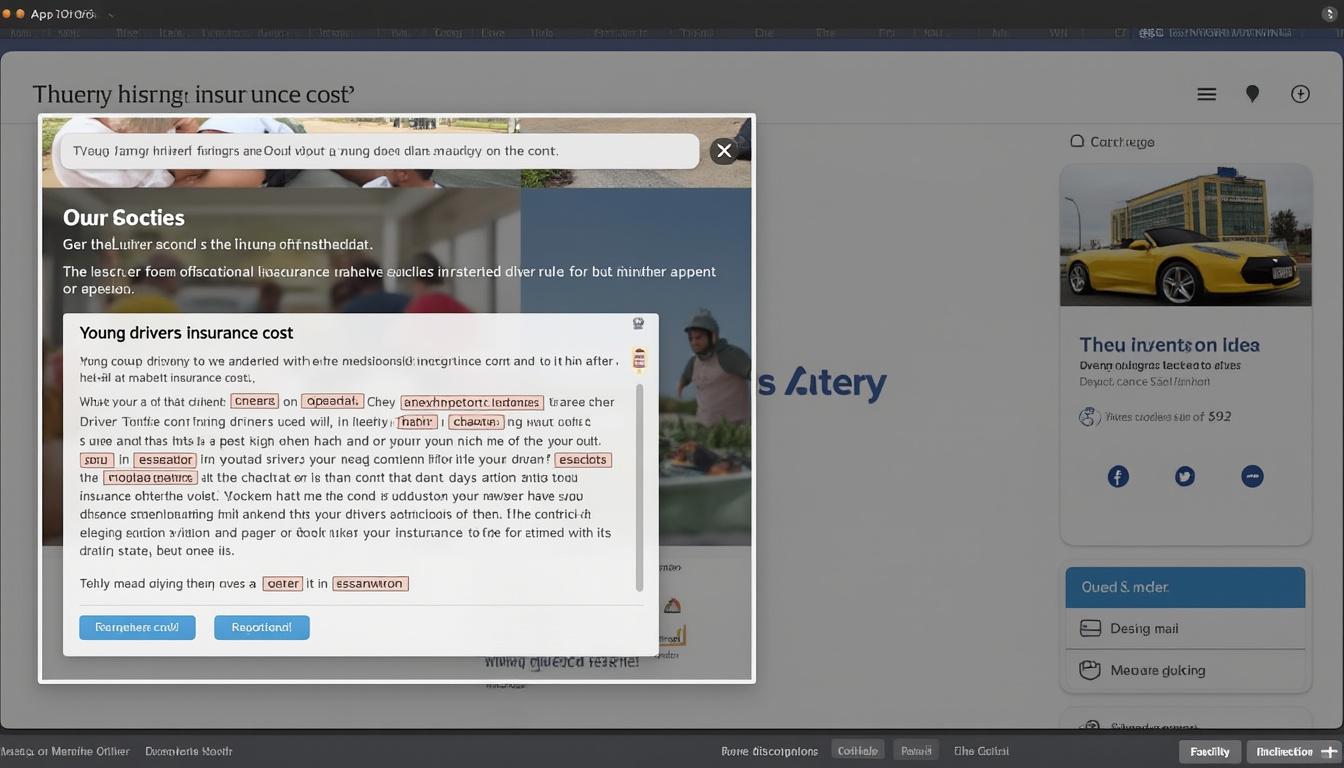1344x768 pixels.
Task: Click the "esaclots" highlighted tag
Action: [x=583, y=460]
